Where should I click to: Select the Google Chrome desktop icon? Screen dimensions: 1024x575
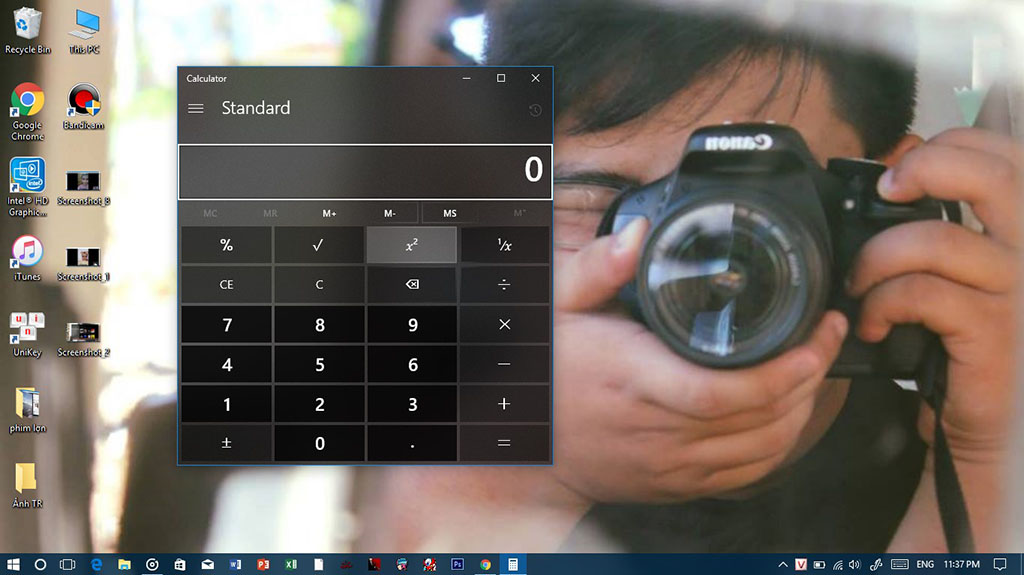tap(27, 110)
